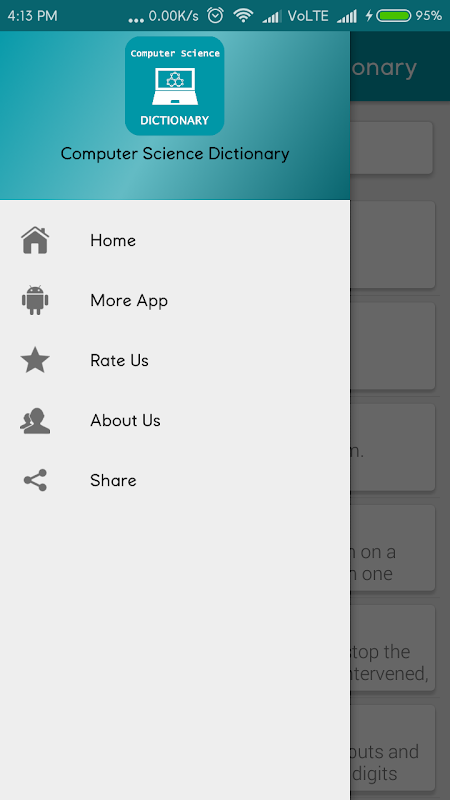This screenshot has width=450, height=800.
Task: Open the Home menu item
Action: coord(175,240)
